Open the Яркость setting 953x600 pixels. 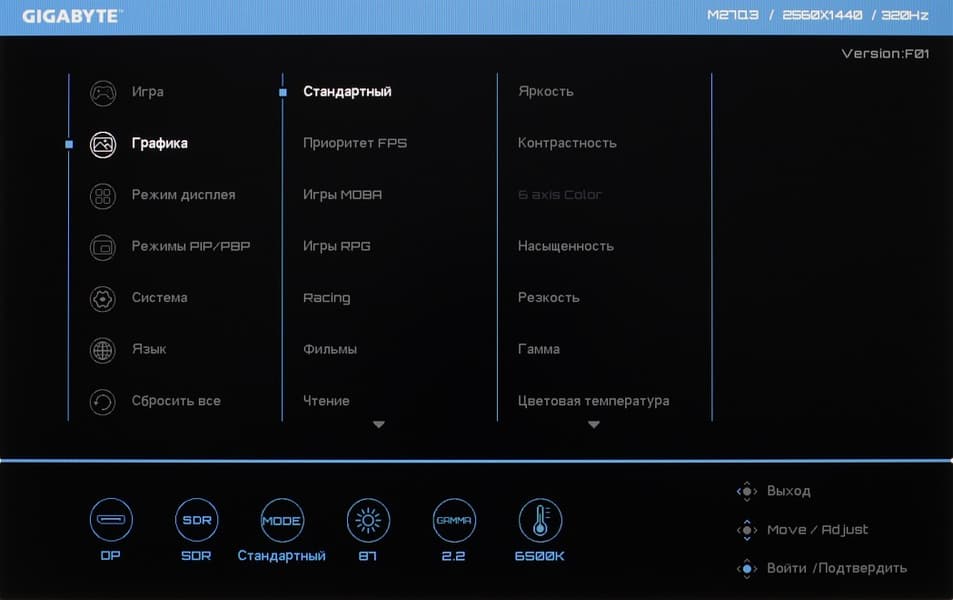pyautogui.click(x=546, y=92)
